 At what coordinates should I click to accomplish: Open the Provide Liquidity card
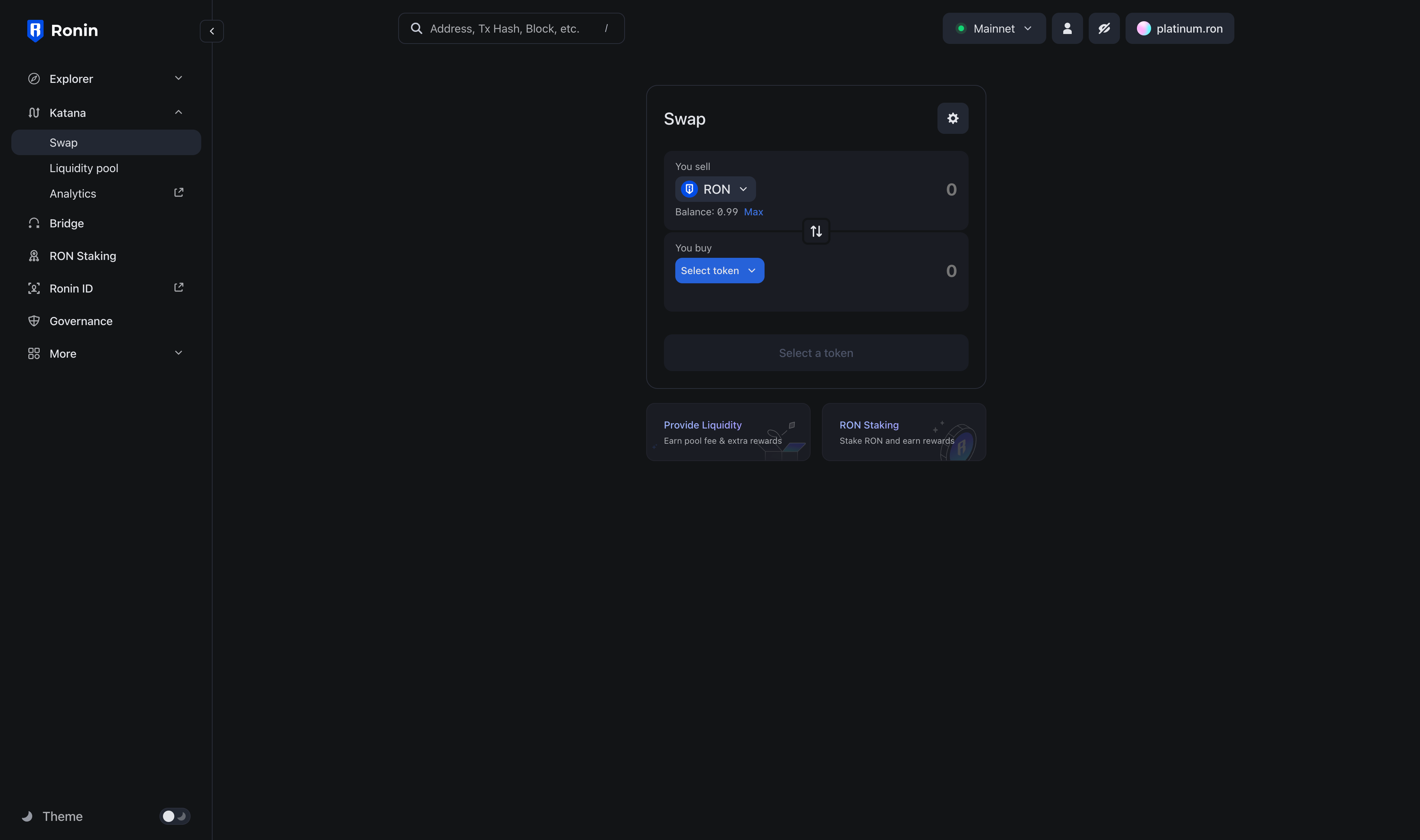728,432
